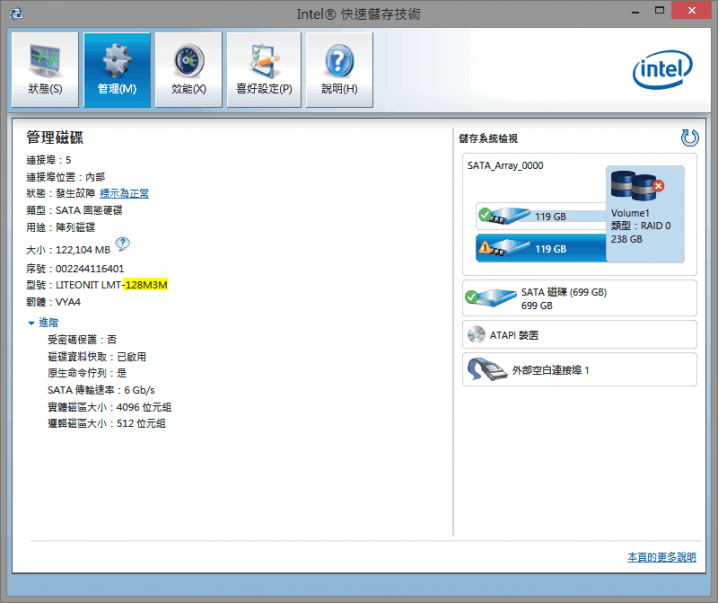The width and height of the screenshot is (720, 603).
Task: Click the 序號 002244116401 text
Action: [x=75, y=268]
